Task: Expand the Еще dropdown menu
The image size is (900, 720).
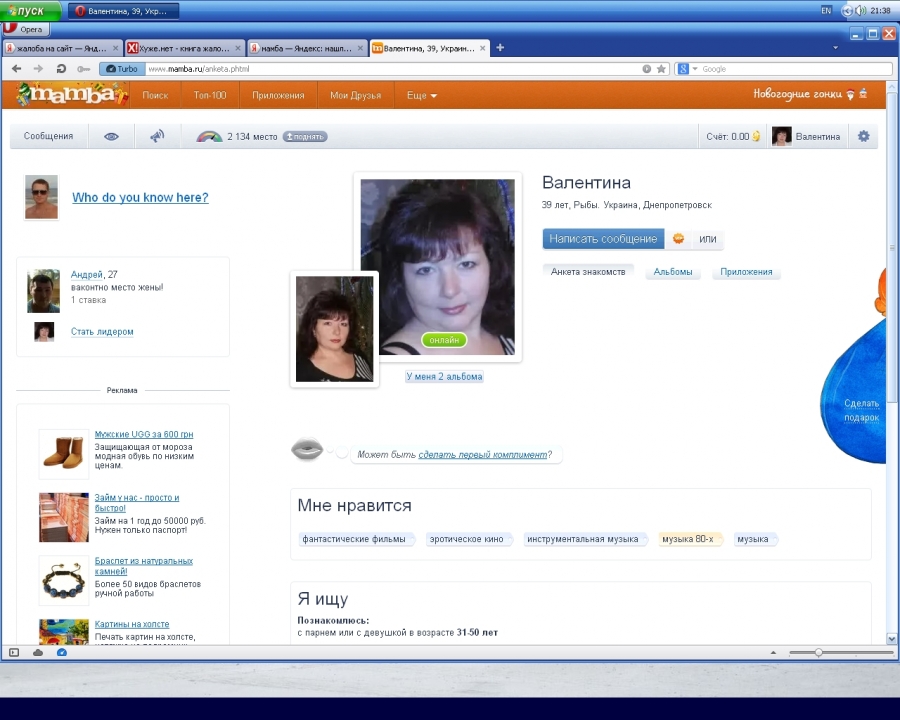Action: coord(421,95)
